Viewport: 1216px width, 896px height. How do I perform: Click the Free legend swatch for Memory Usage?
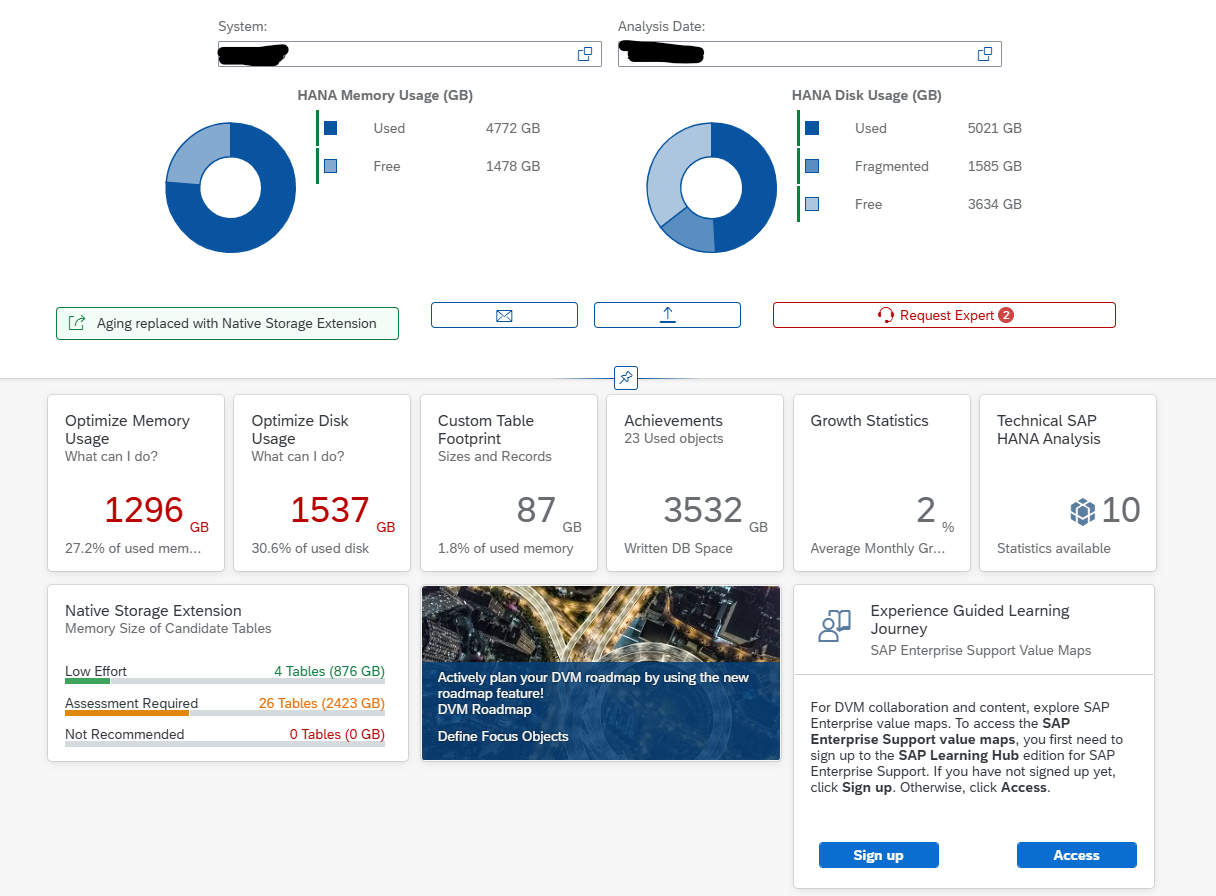coord(331,166)
